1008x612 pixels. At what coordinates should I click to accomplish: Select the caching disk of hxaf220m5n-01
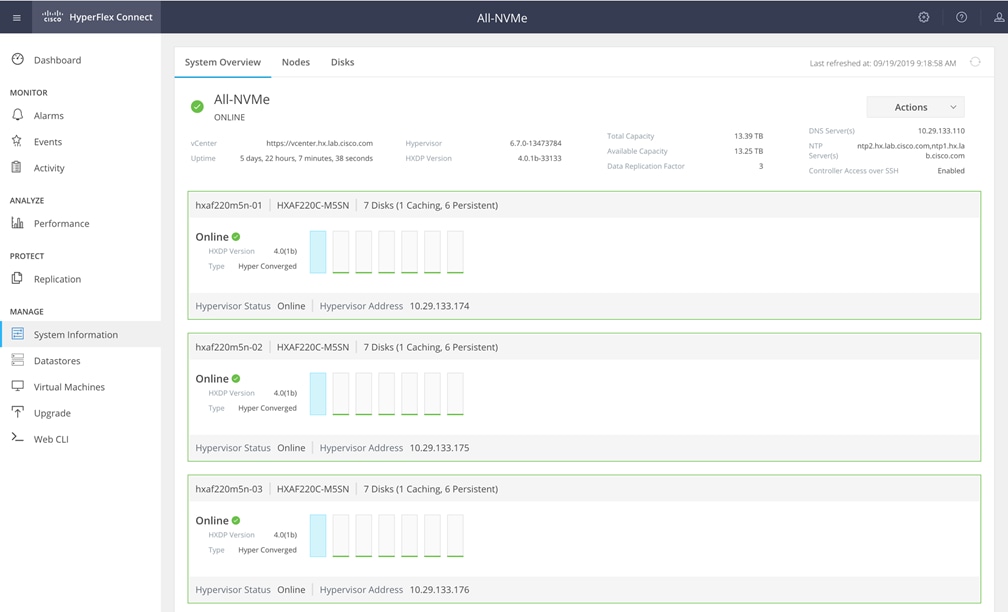318,252
